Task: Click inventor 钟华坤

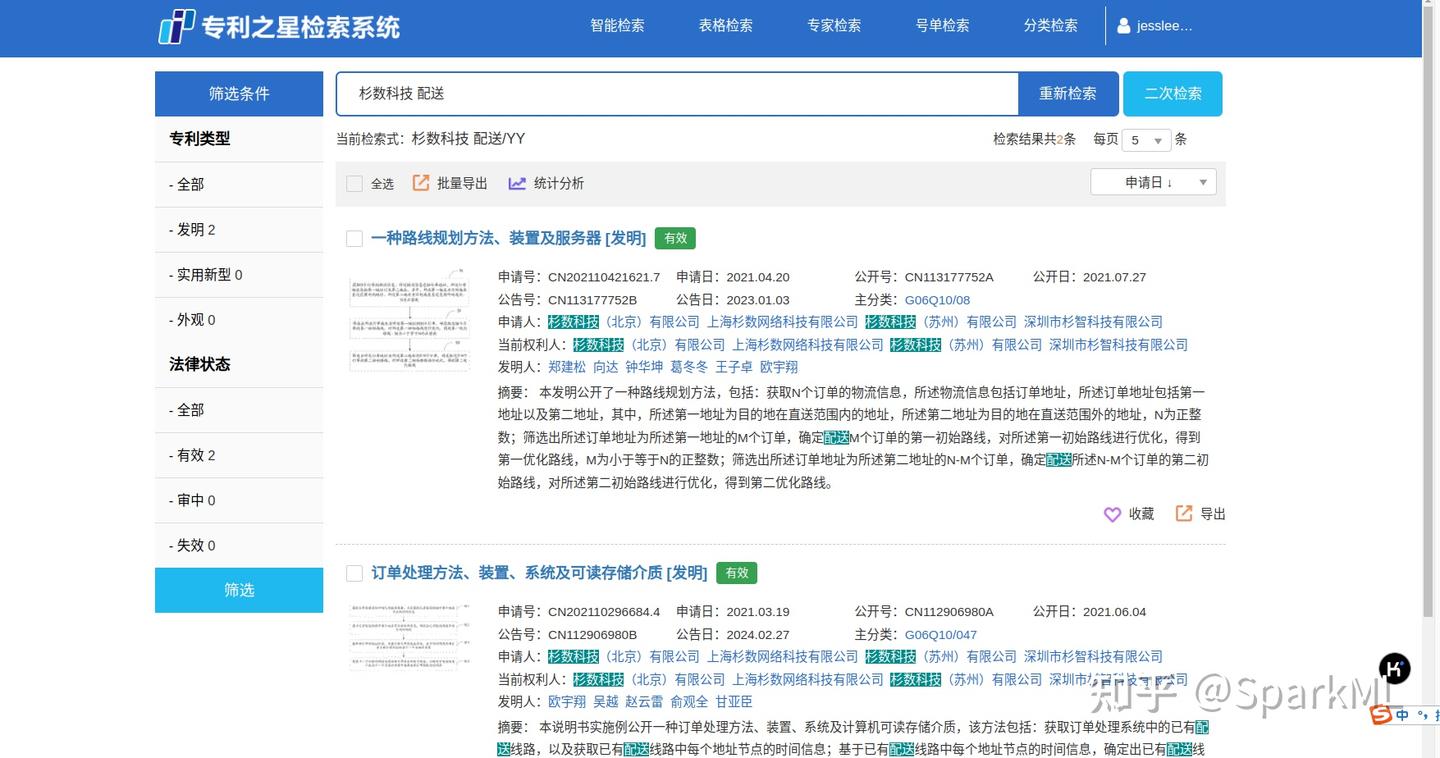Action: pyautogui.click(x=644, y=367)
